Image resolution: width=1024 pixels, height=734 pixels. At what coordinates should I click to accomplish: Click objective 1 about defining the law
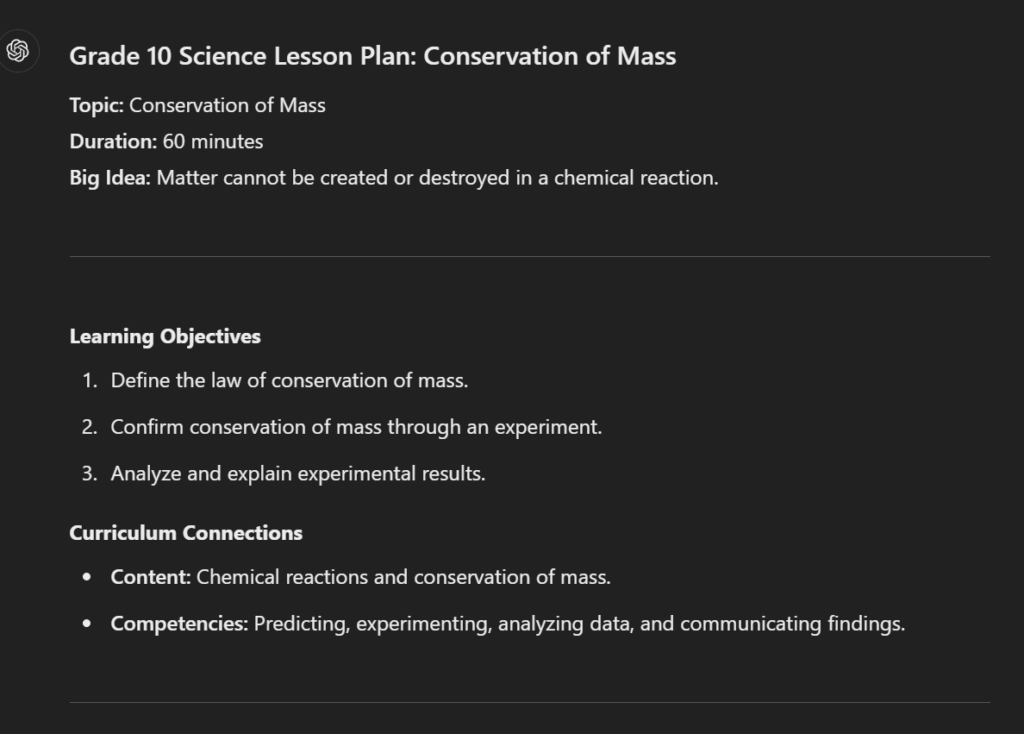[289, 380]
